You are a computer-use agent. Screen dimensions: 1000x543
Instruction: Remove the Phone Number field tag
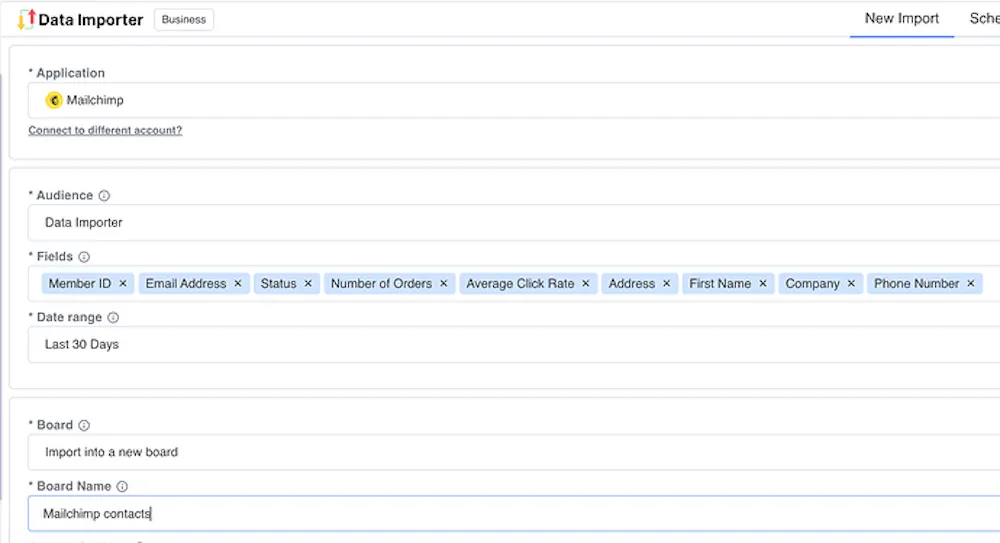point(971,283)
